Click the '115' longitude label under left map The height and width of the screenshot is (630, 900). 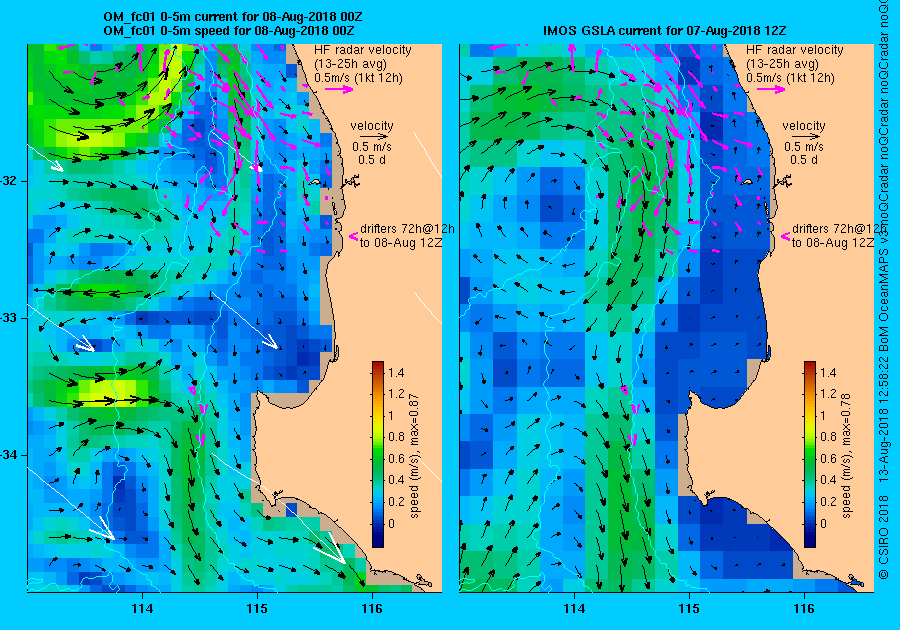pyautogui.click(x=257, y=609)
